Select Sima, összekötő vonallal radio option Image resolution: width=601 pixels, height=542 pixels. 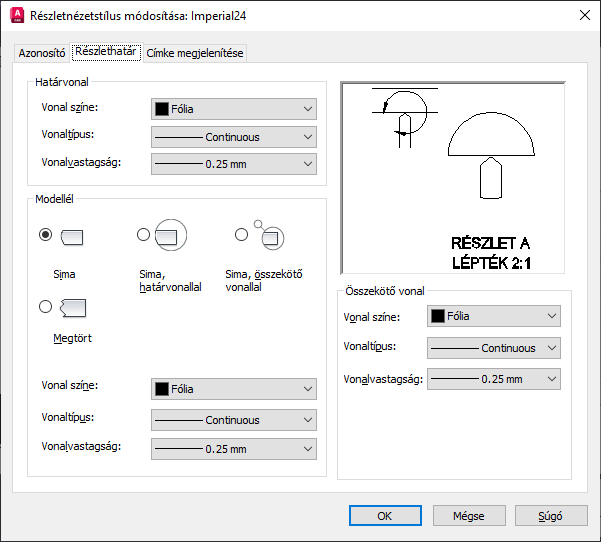(241, 234)
